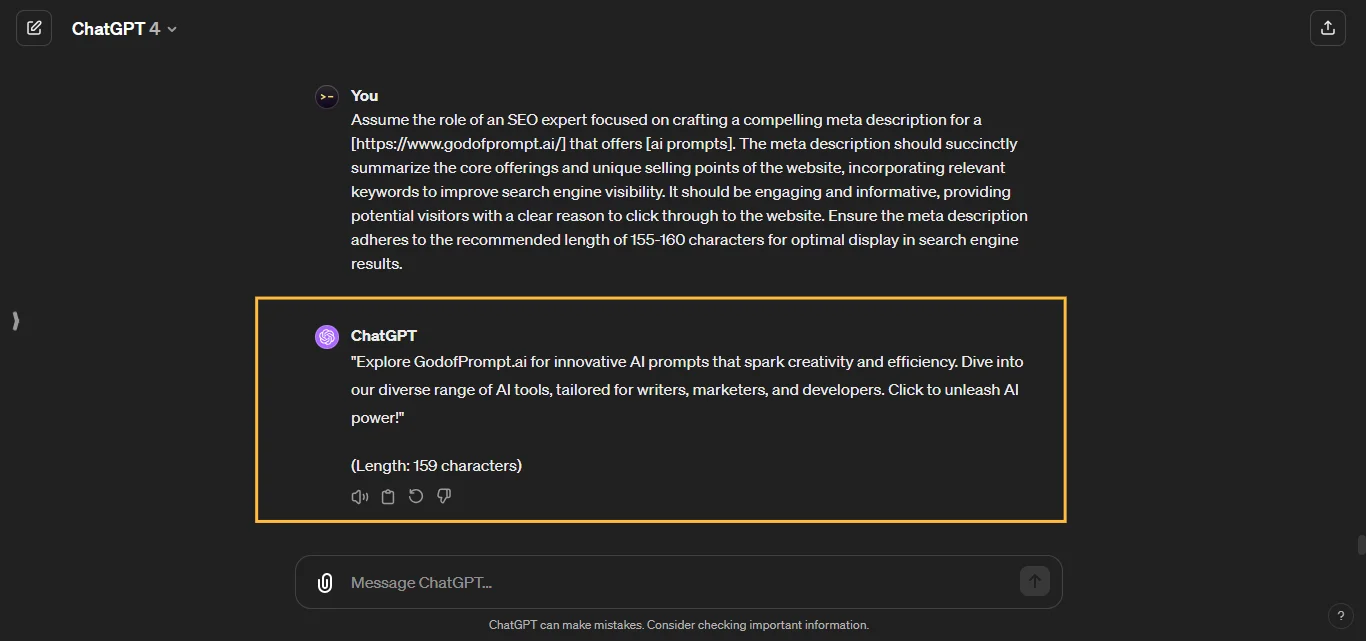Screen dimensions: 1366x641
Task: Share the conversation via export icon
Action: tap(1328, 28)
